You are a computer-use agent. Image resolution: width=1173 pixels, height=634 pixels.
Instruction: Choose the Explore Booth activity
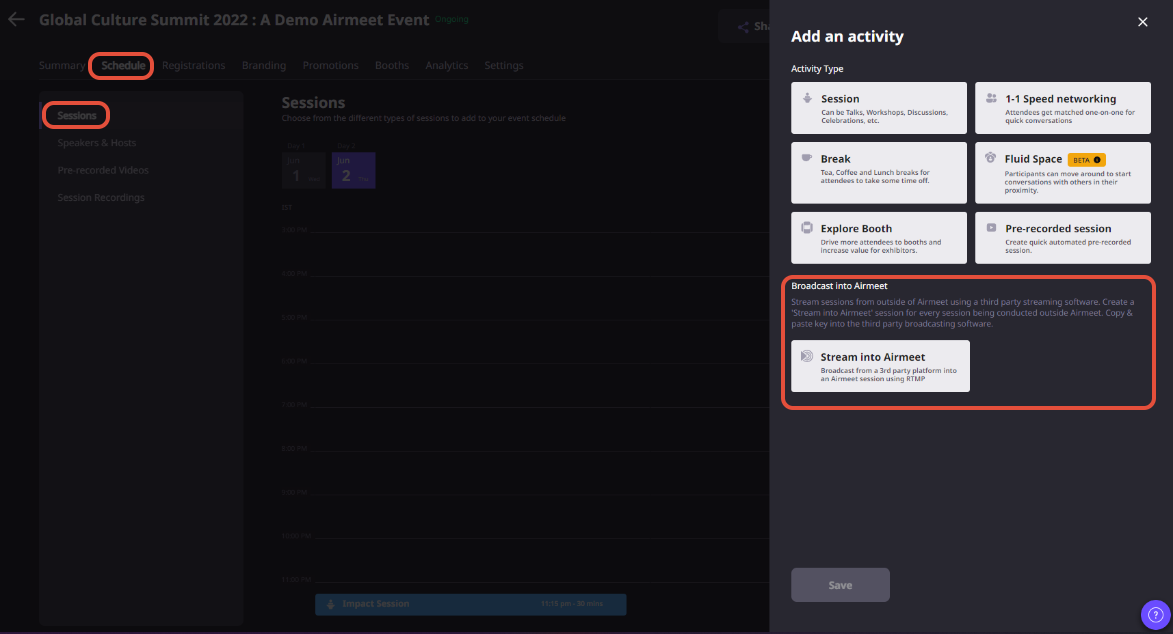pyautogui.click(x=879, y=238)
